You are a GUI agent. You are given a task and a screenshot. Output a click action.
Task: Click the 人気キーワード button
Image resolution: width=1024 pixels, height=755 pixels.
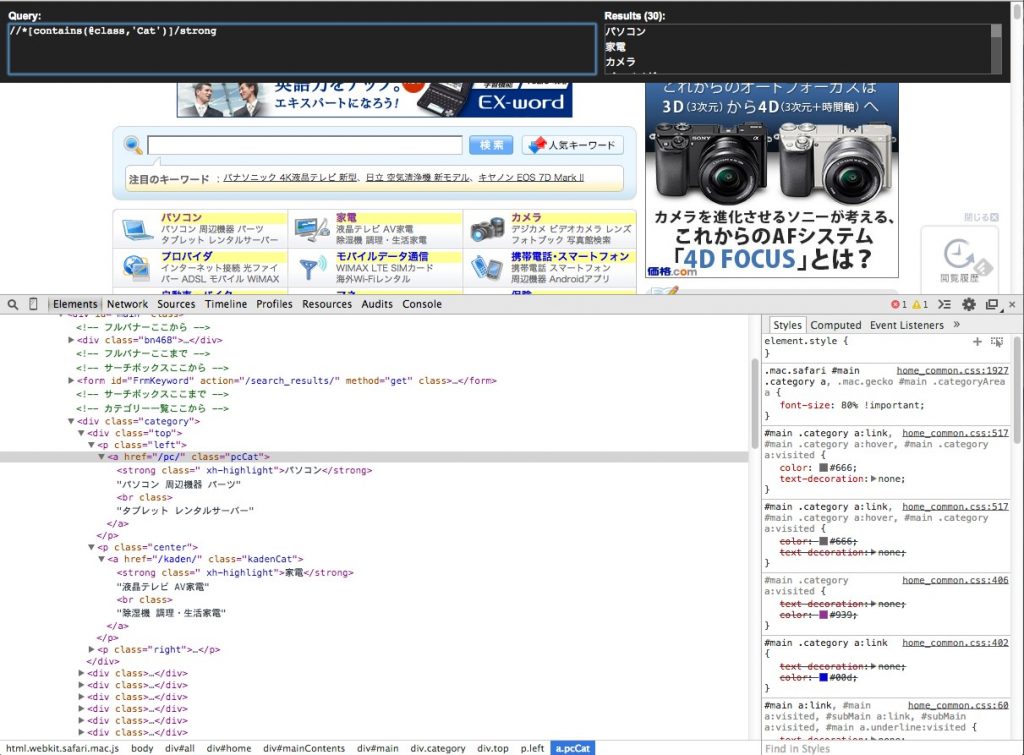point(573,145)
